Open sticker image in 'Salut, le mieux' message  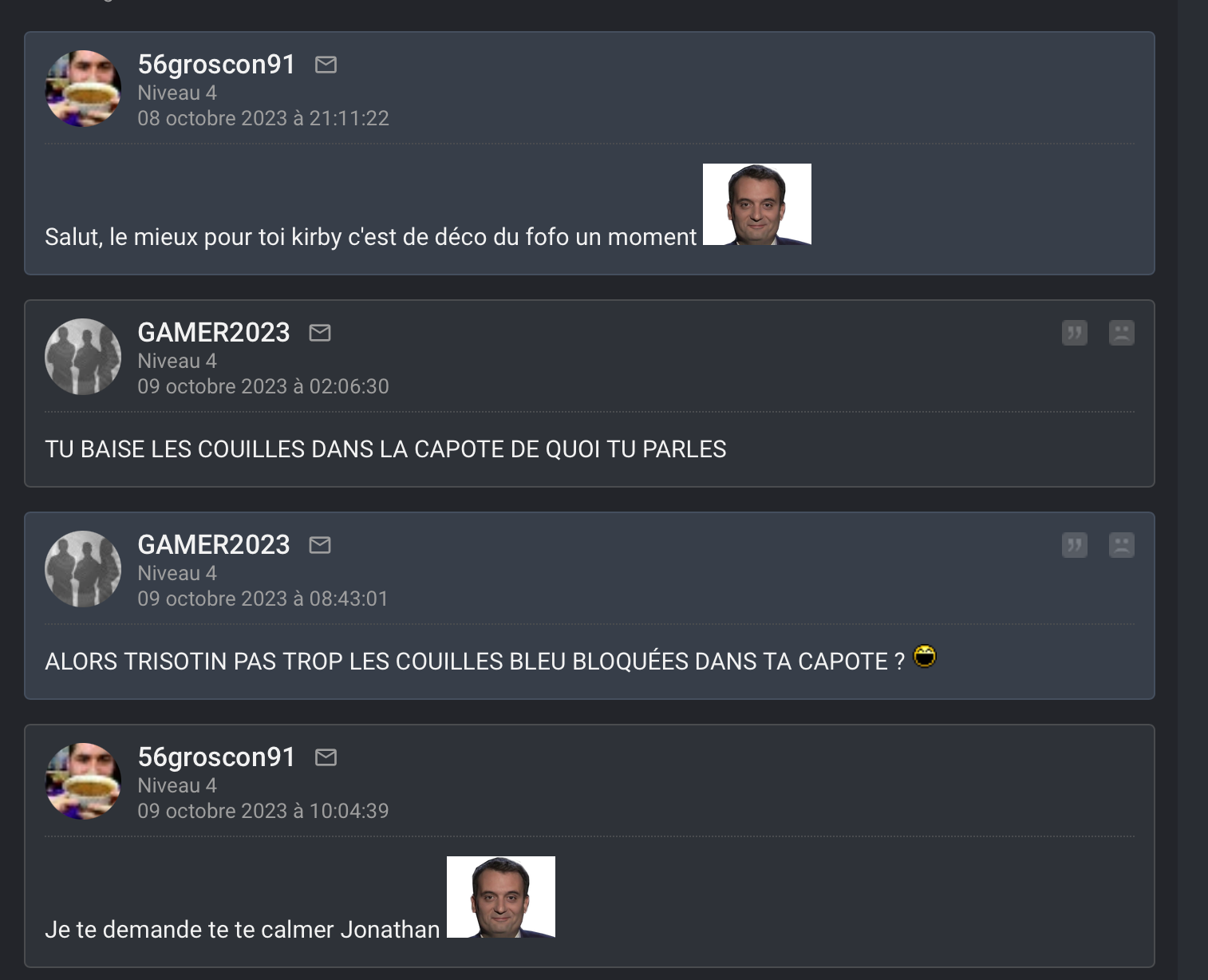(757, 204)
